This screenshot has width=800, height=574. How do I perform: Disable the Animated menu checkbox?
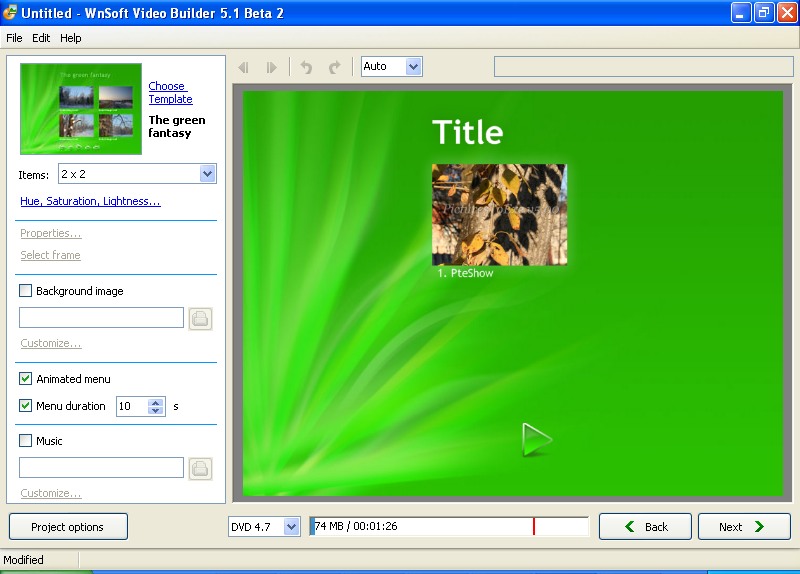click(x=26, y=379)
